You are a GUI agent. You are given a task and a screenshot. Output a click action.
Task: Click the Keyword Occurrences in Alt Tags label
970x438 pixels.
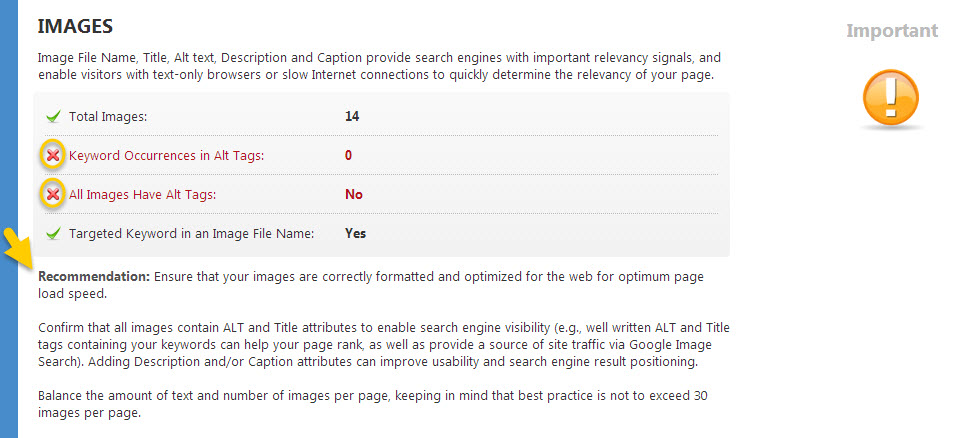pos(166,155)
